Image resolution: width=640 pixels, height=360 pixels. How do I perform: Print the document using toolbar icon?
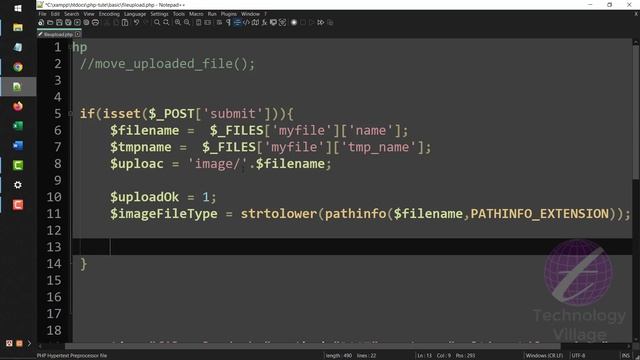coord(95,22)
